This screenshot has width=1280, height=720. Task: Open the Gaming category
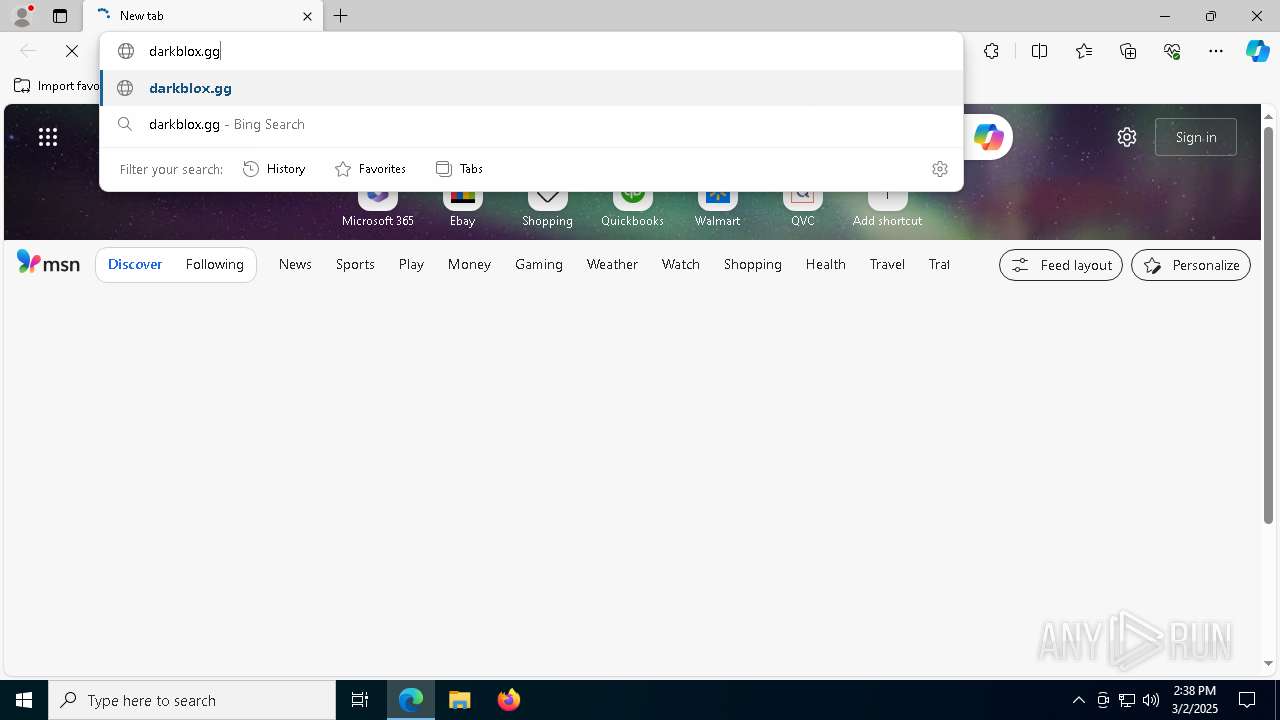pos(539,265)
